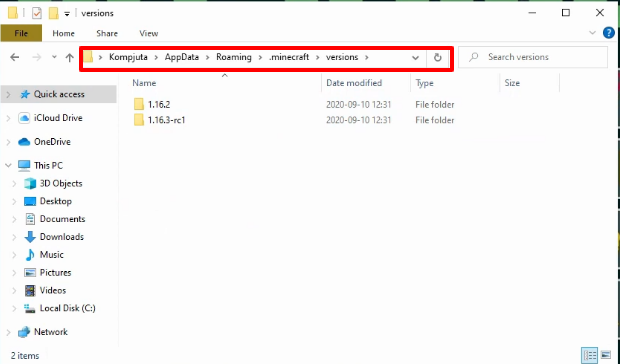The width and height of the screenshot is (620, 364).
Task: Switch to the Home ribbon tab
Action: click(63, 34)
